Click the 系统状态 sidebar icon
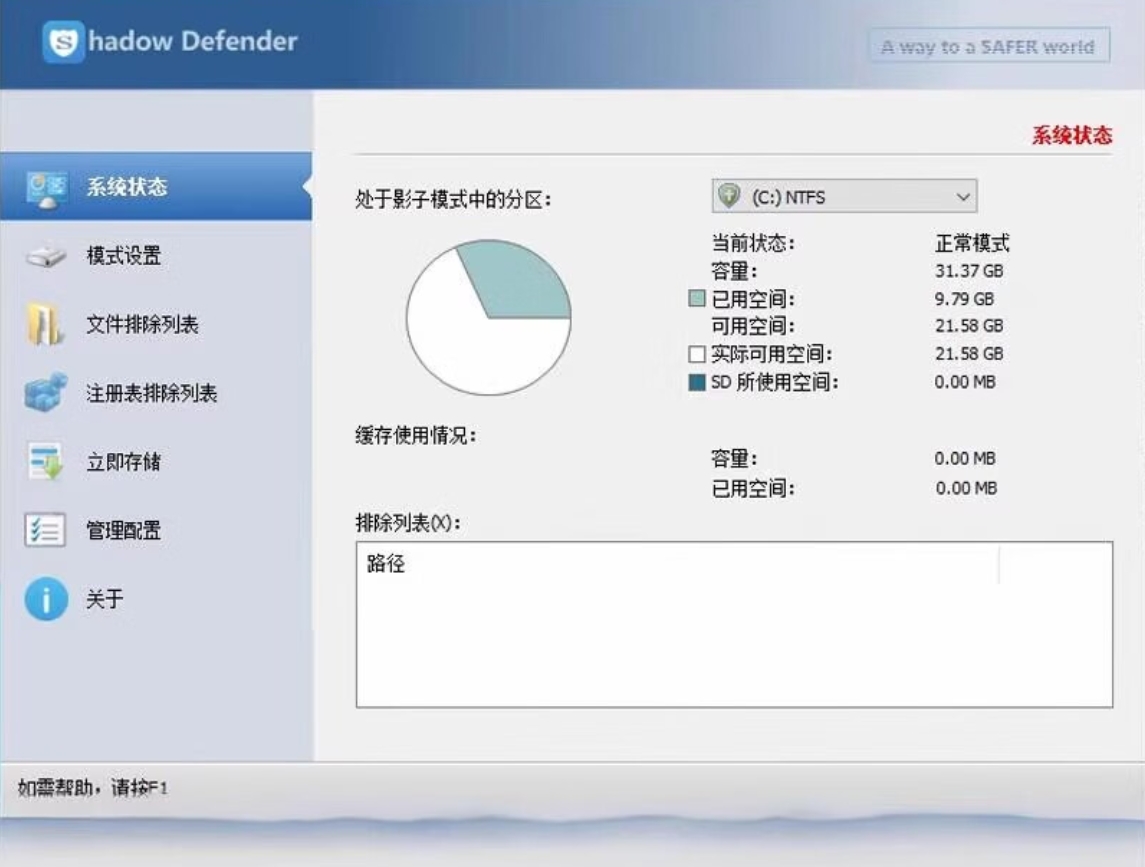 pos(47,190)
